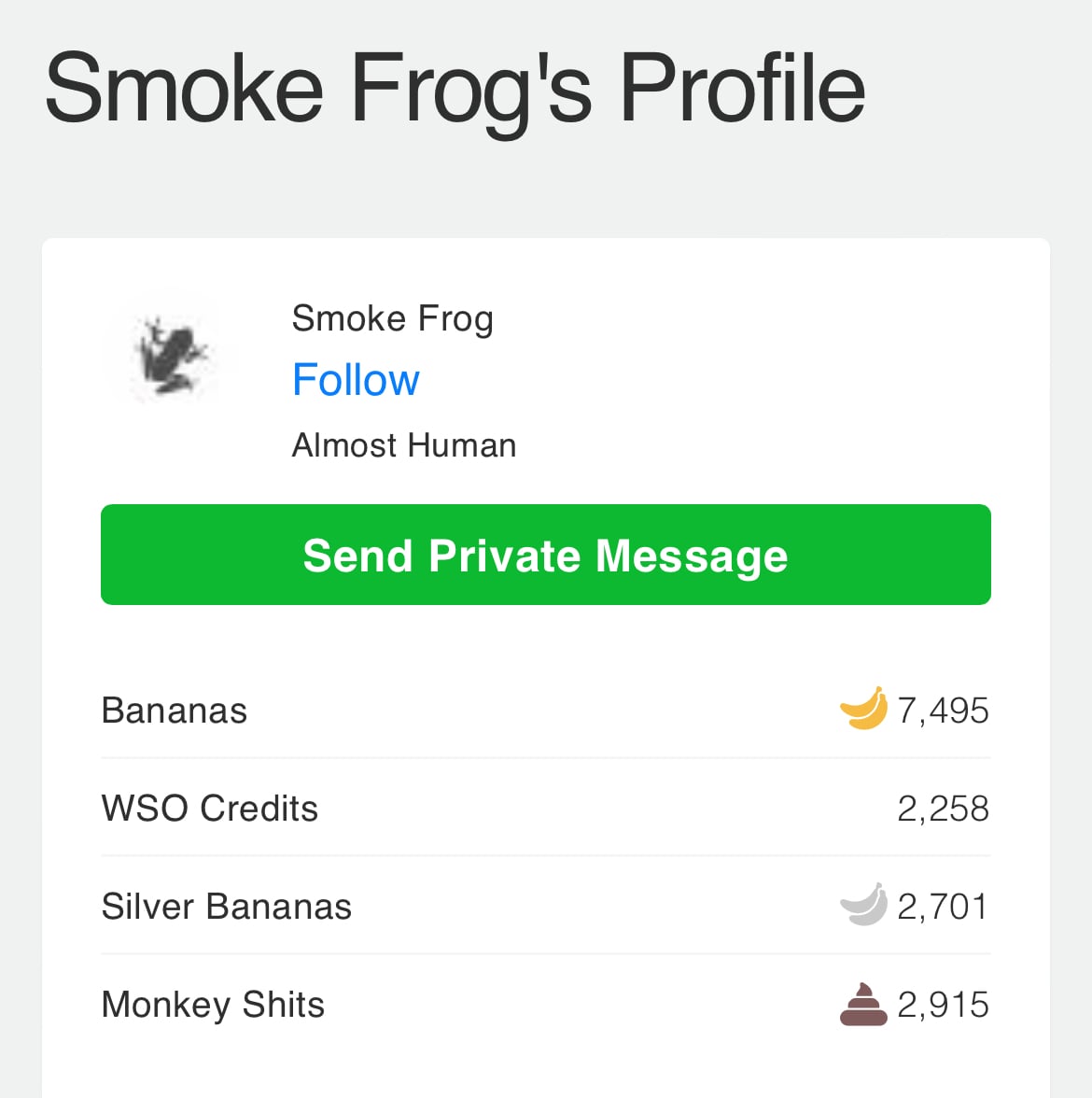Click the Smoke Frog's Profile page heading
This screenshot has width=1092, height=1098.
(455, 89)
